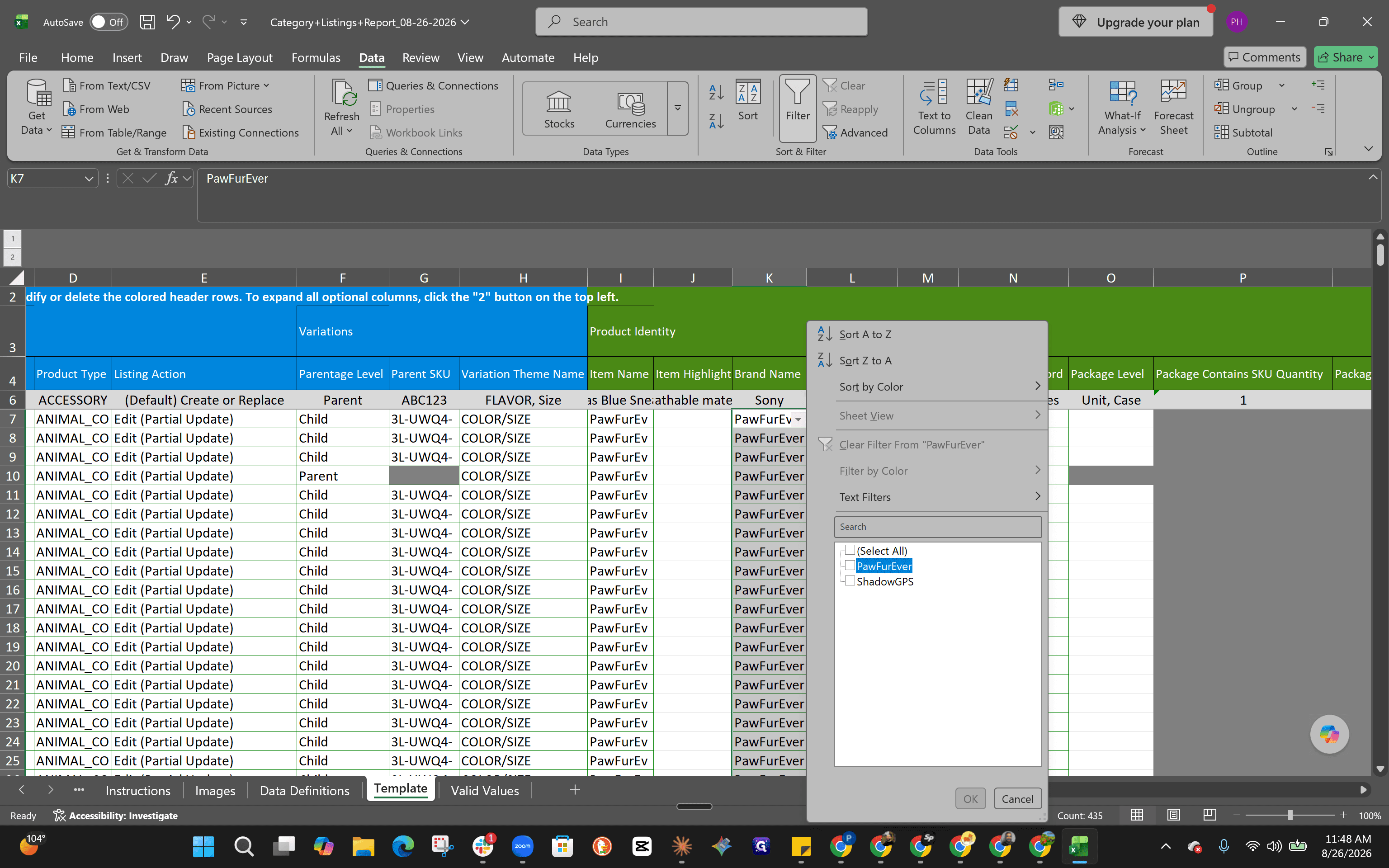Click Upgrade your plan button
Screen dimensions: 1389x868
click(x=1135, y=23)
